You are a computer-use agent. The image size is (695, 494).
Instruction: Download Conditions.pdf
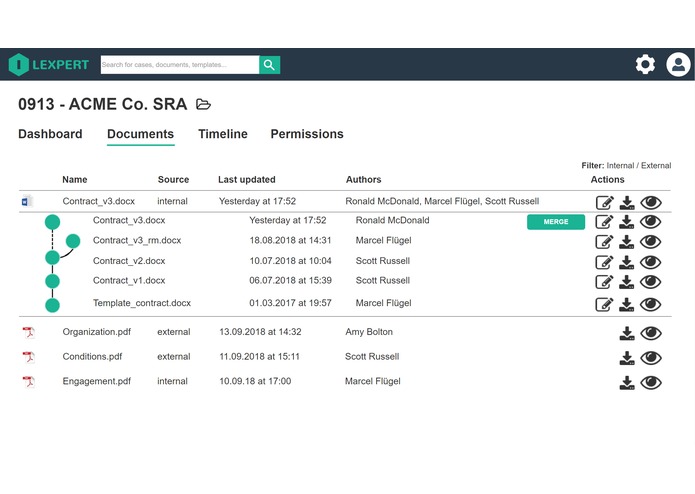point(627,358)
